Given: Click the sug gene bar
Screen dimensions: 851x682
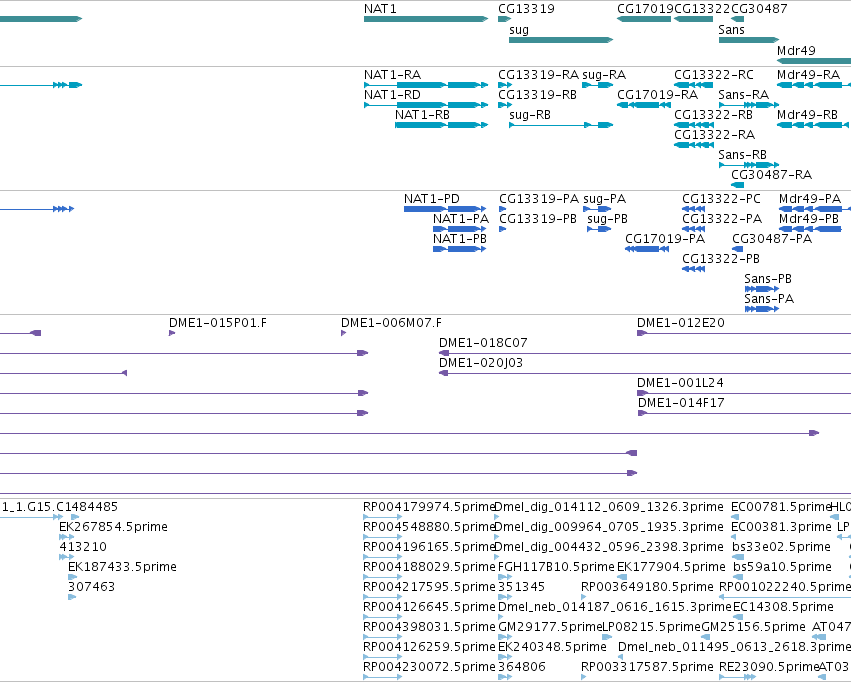Looking at the screenshot, I should (561, 40).
